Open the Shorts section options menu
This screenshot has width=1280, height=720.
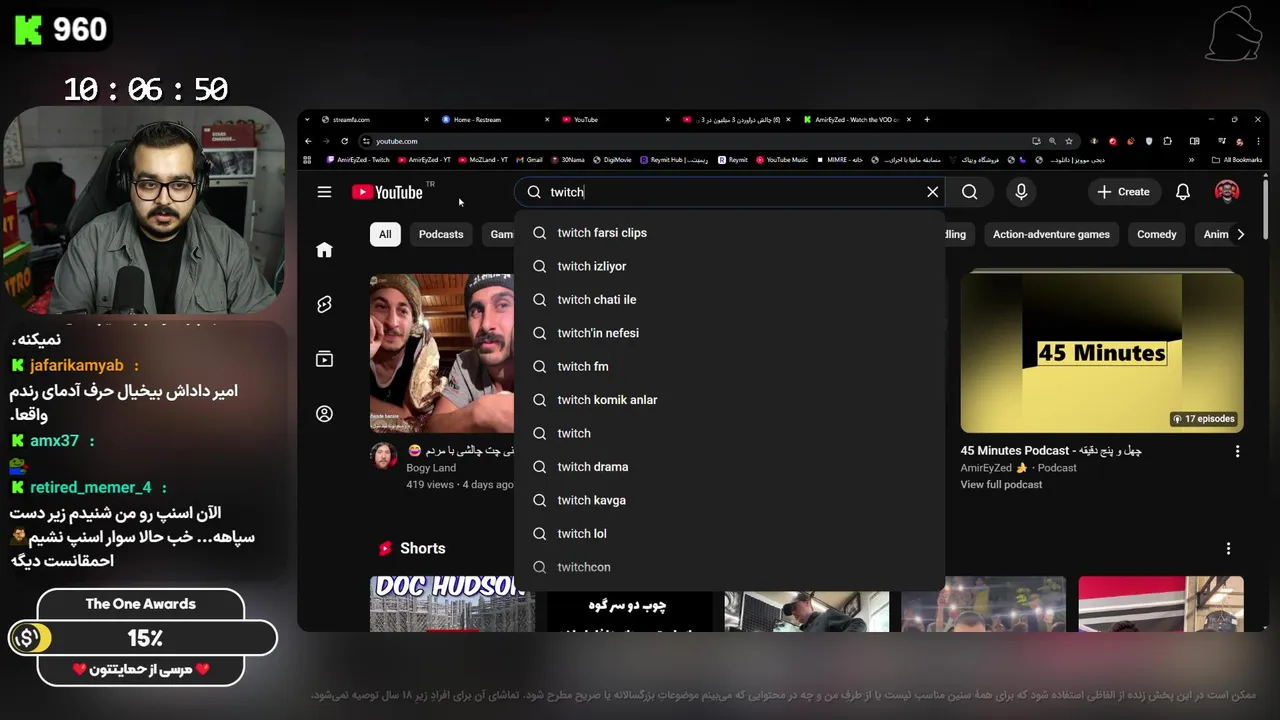coord(1228,548)
